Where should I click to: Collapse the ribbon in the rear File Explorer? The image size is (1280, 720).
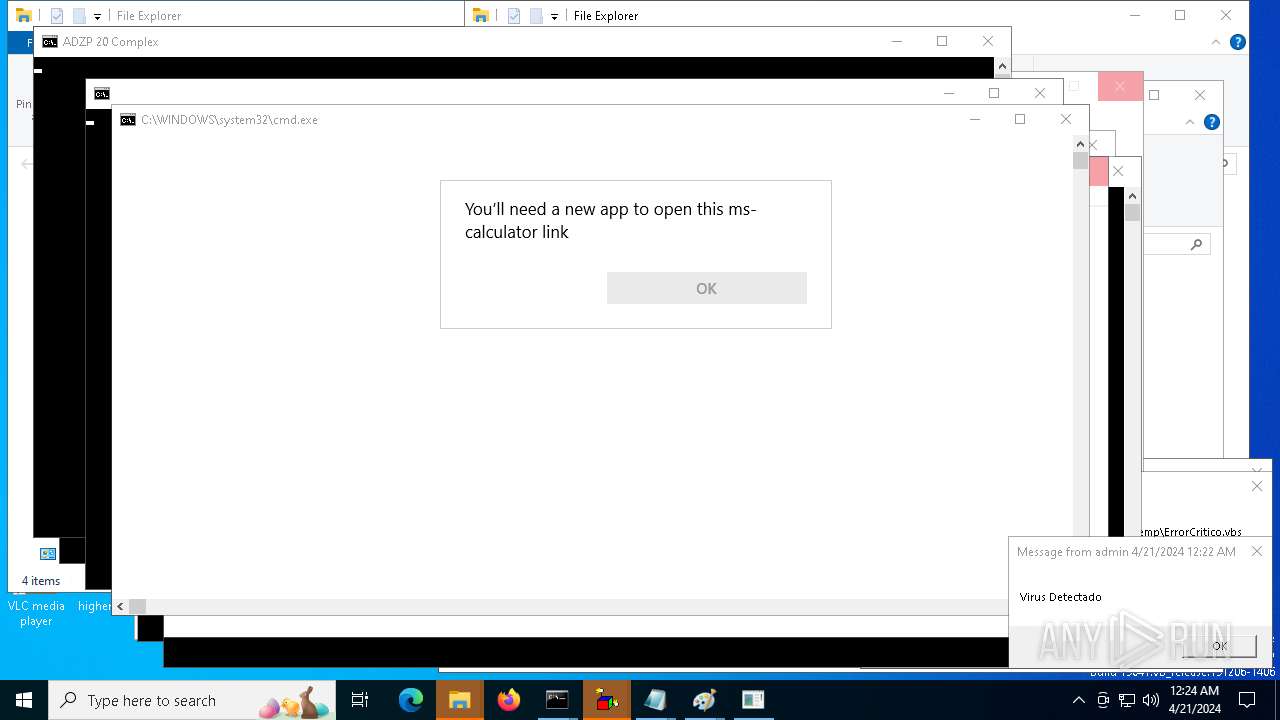coord(1216,42)
